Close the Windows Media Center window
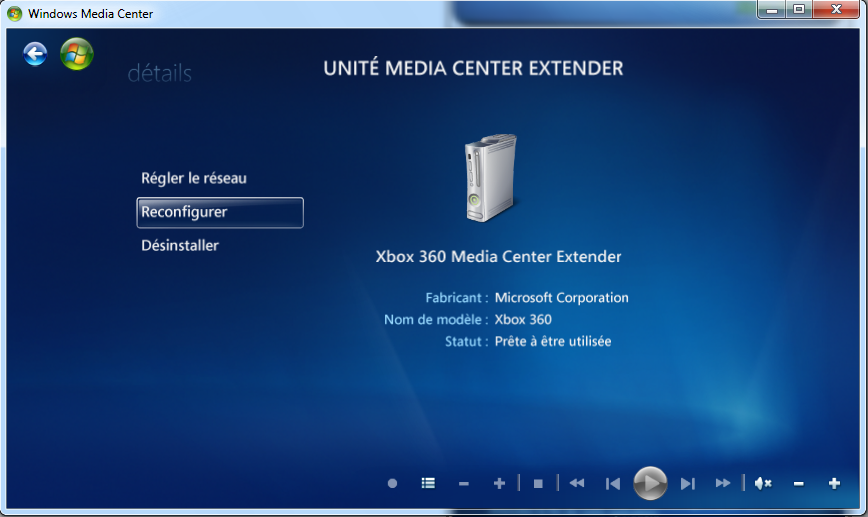 [836, 9]
